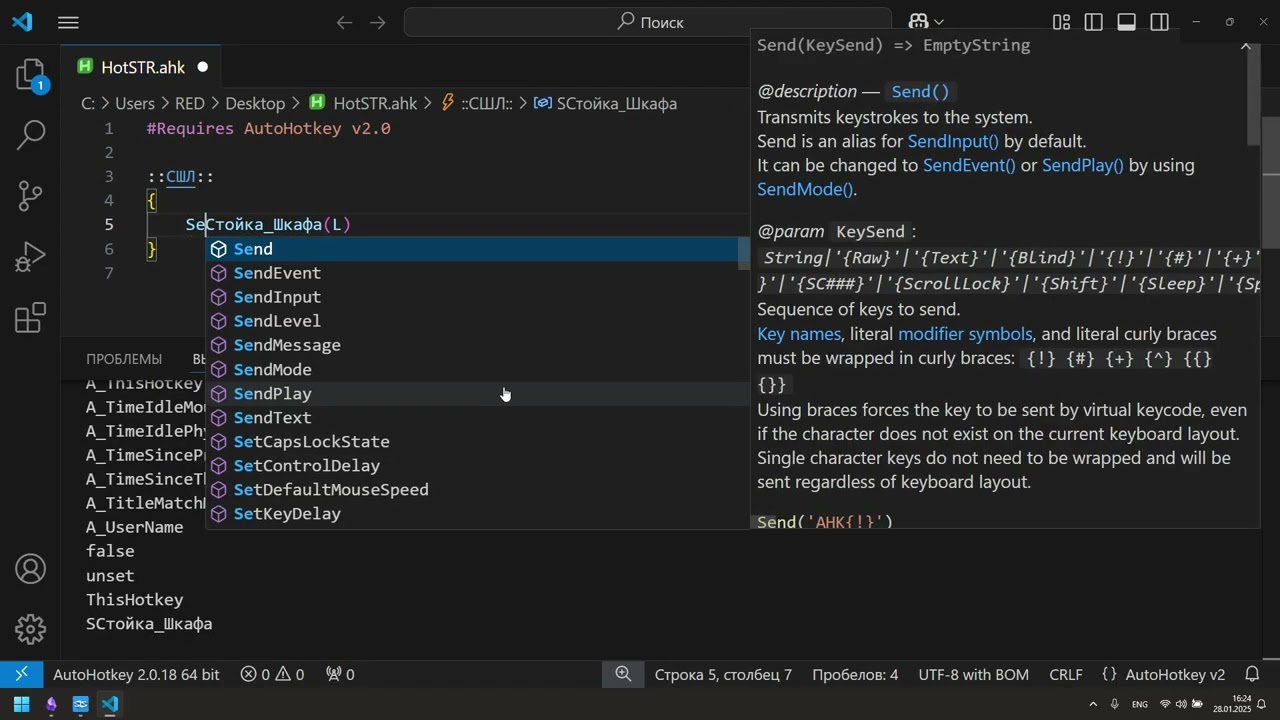
Task: Toggle the bottom panel visibility
Action: (1127, 22)
